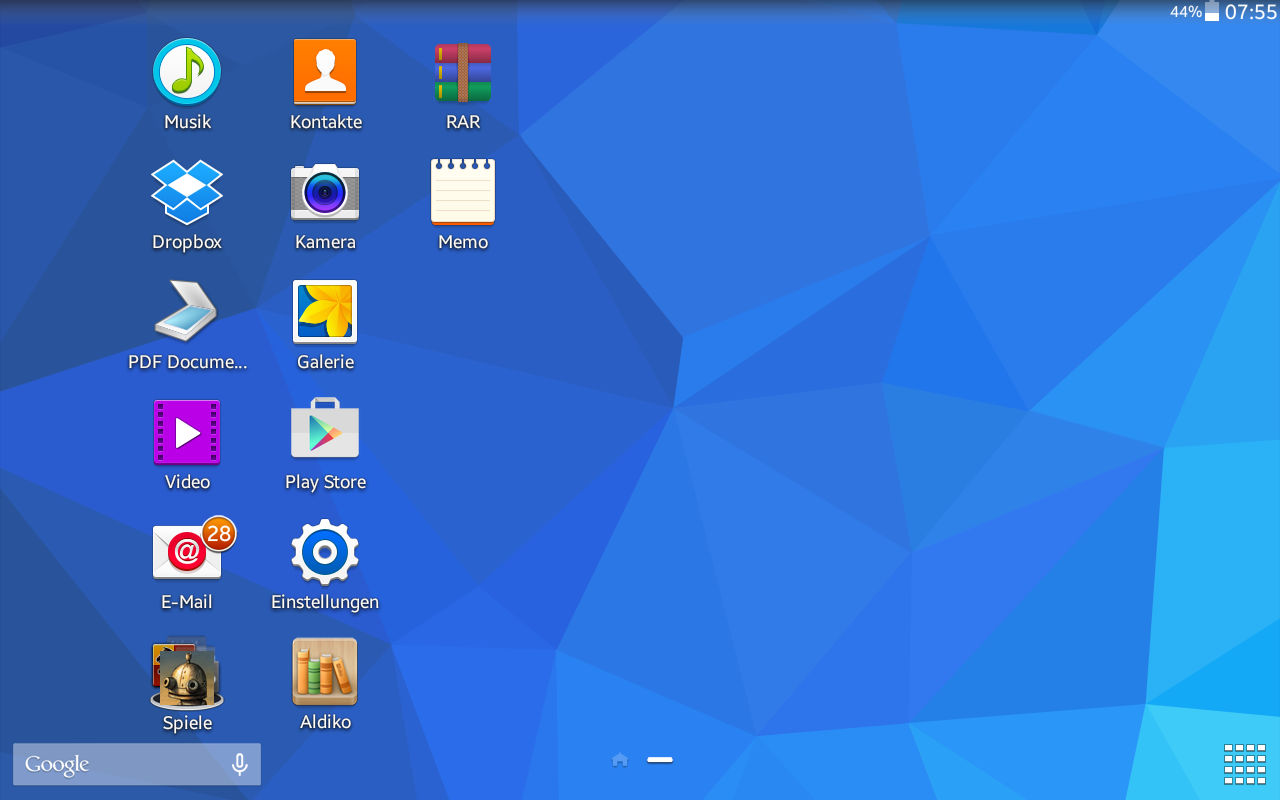Image resolution: width=1280 pixels, height=800 pixels.
Task: Select the current page dash indicator
Action: [660, 760]
